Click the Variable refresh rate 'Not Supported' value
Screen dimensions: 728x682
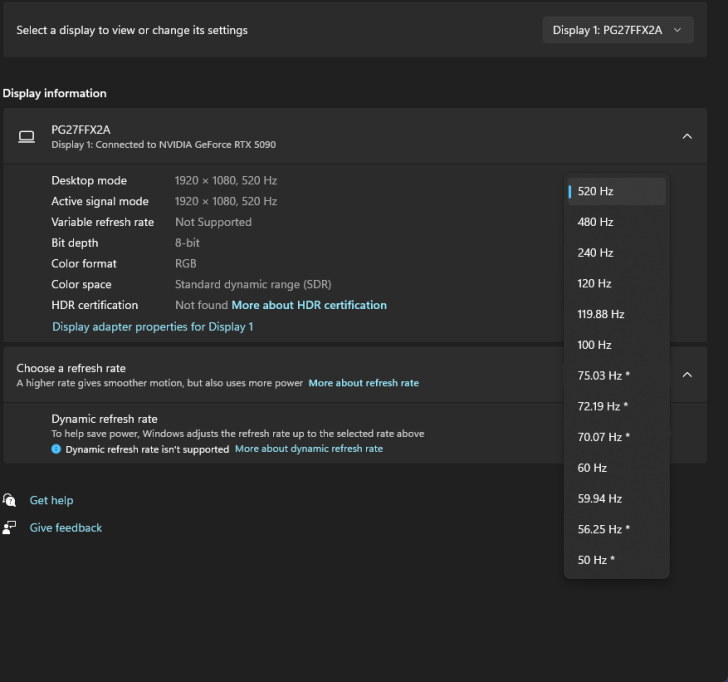click(x=213, y=222)
